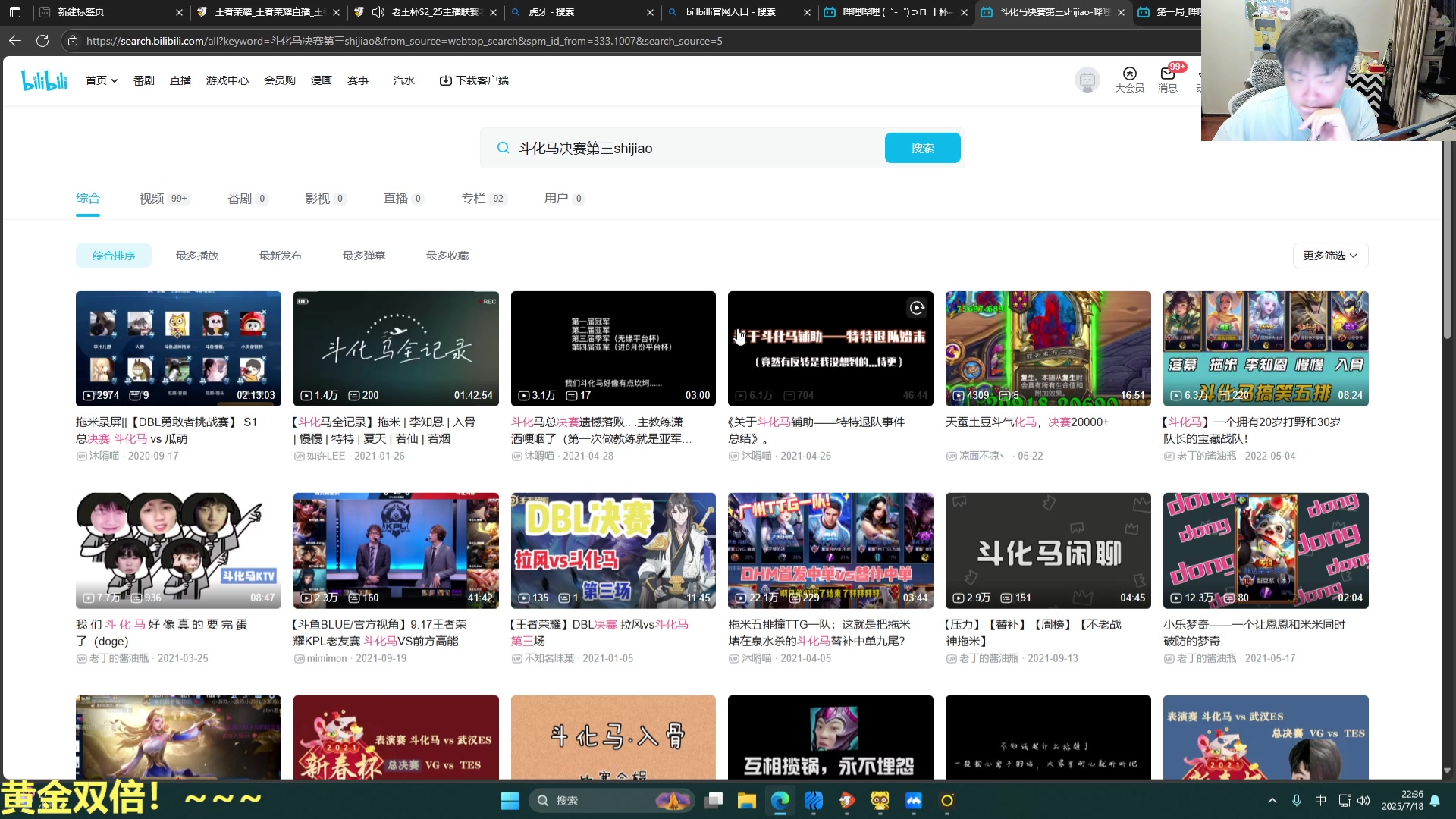Viewport: 1456px width, 819px height.
Task: Click the volume tray icon
Action: [1363, 801]
